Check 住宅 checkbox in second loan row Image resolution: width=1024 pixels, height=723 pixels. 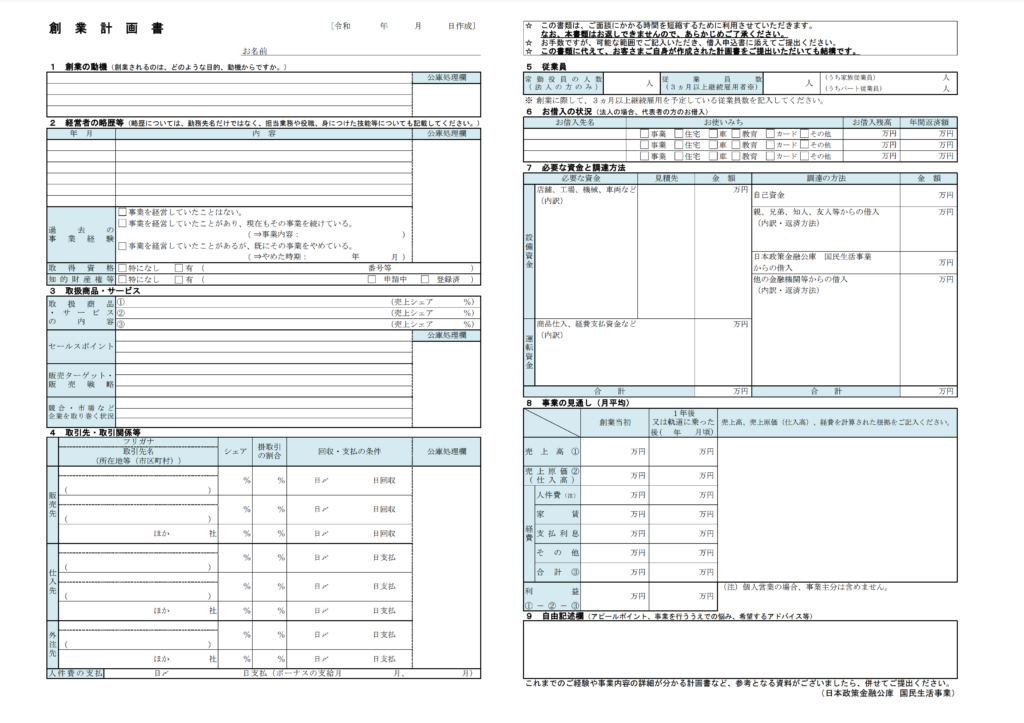click(x=677, y=145)
